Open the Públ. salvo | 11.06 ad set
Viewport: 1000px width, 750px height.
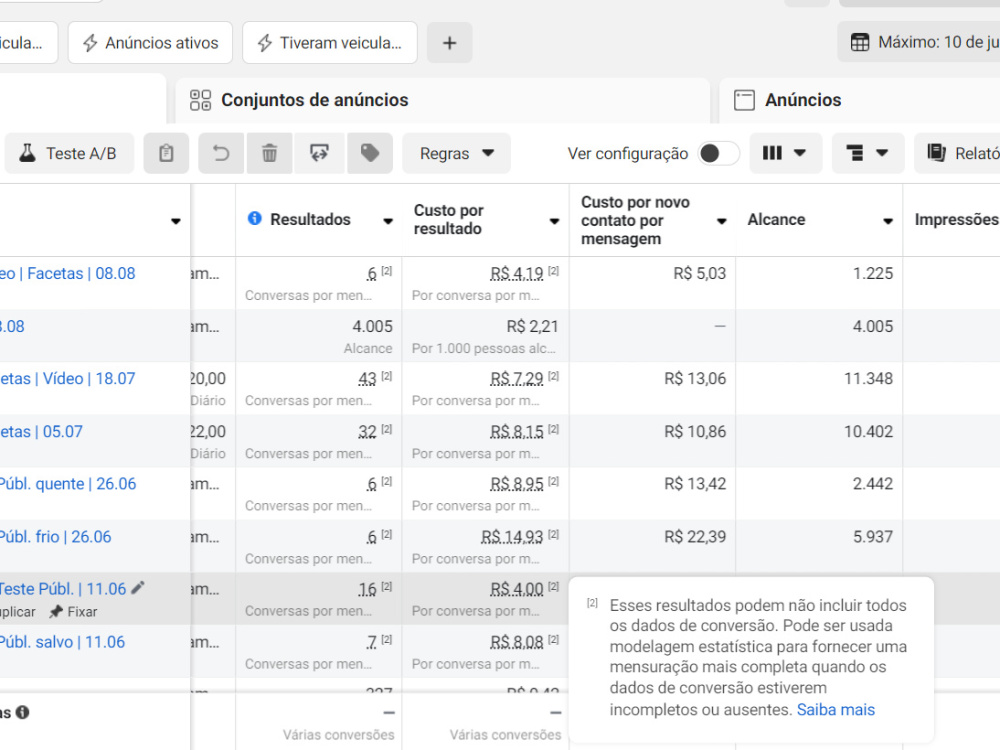point(62,642)
